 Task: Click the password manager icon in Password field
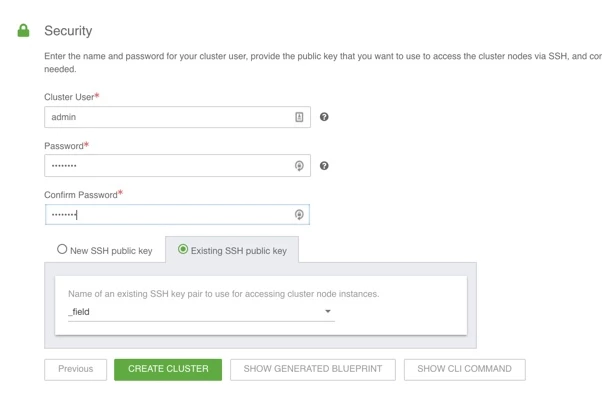[x=299, y=166]
